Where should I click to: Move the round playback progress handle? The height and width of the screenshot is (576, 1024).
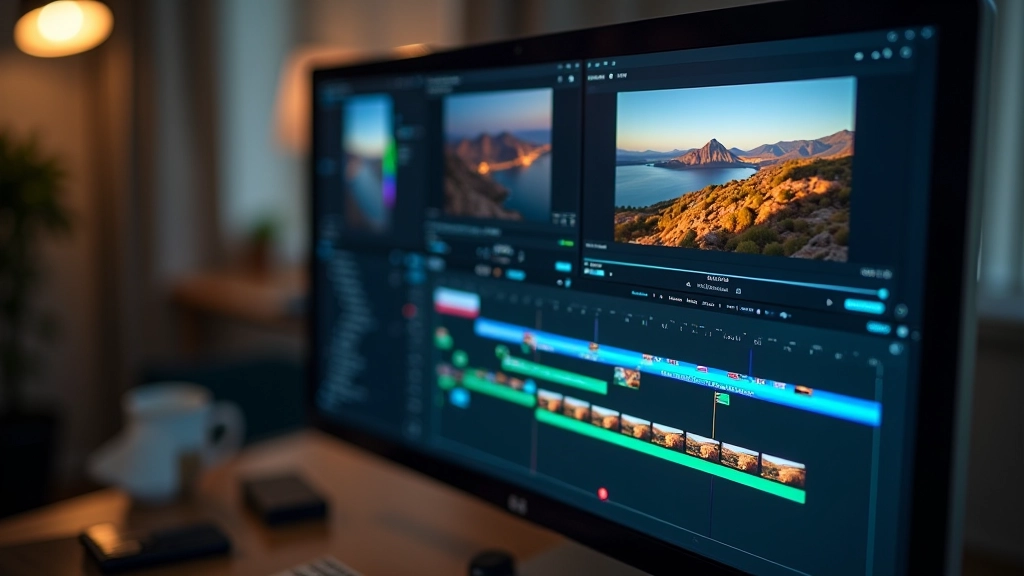click(x=882, y=295)
